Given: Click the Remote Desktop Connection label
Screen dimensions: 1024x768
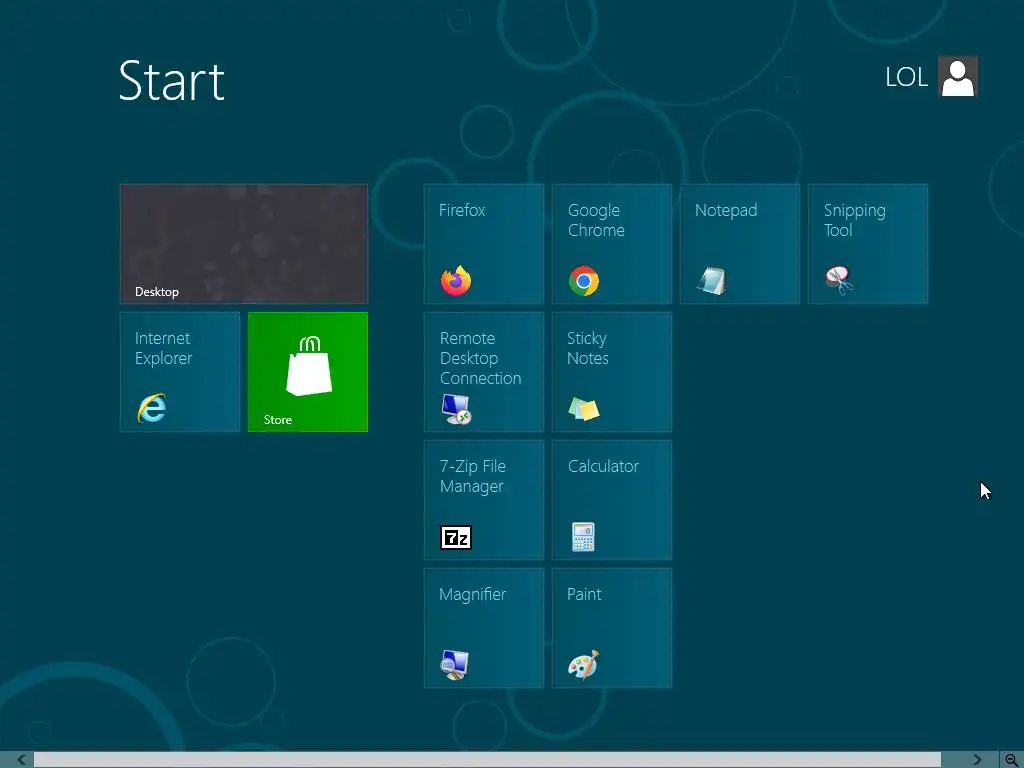Looking at the screenshot, I should 480,358.
